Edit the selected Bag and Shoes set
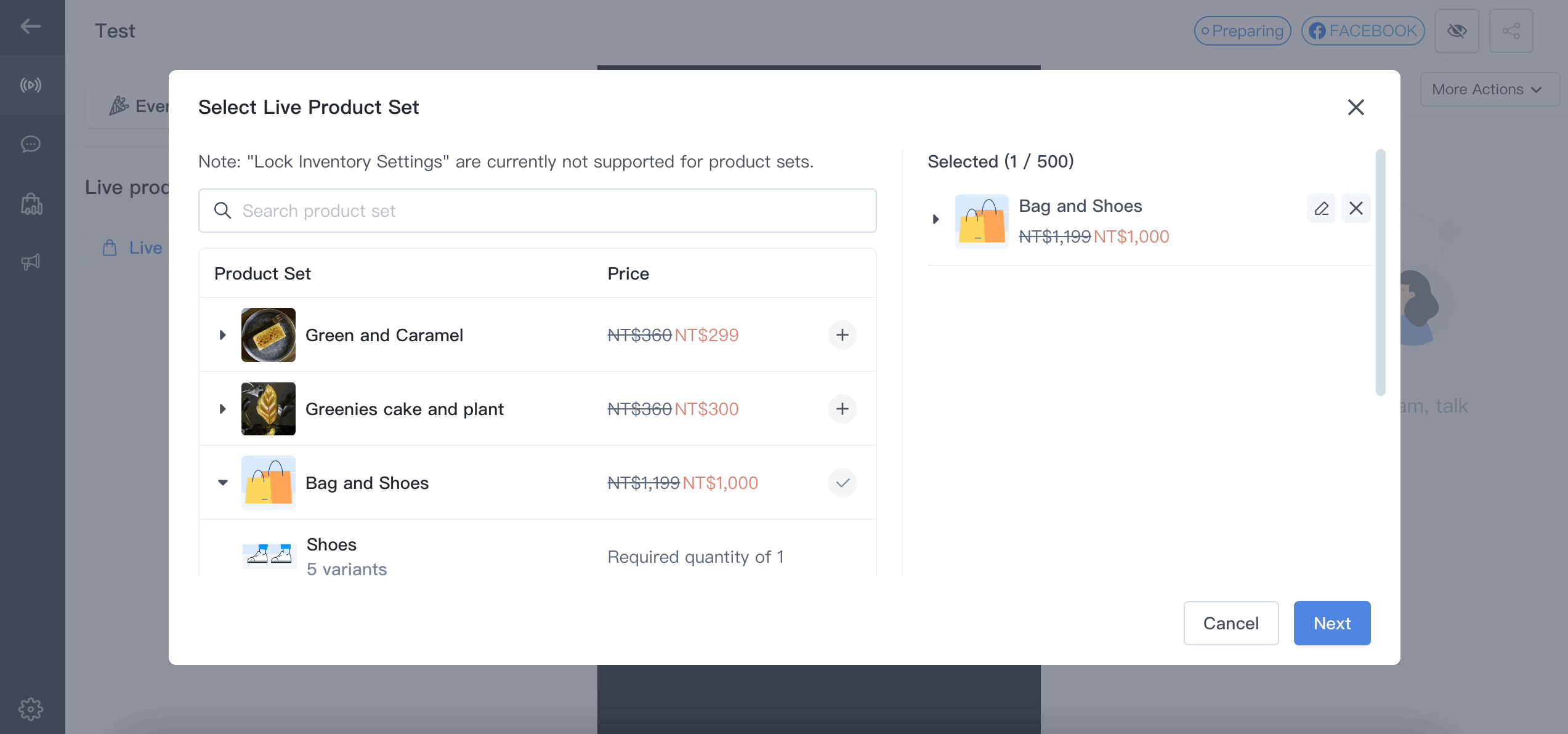This screenshot has height=734, width=1568. (1321, 208)
